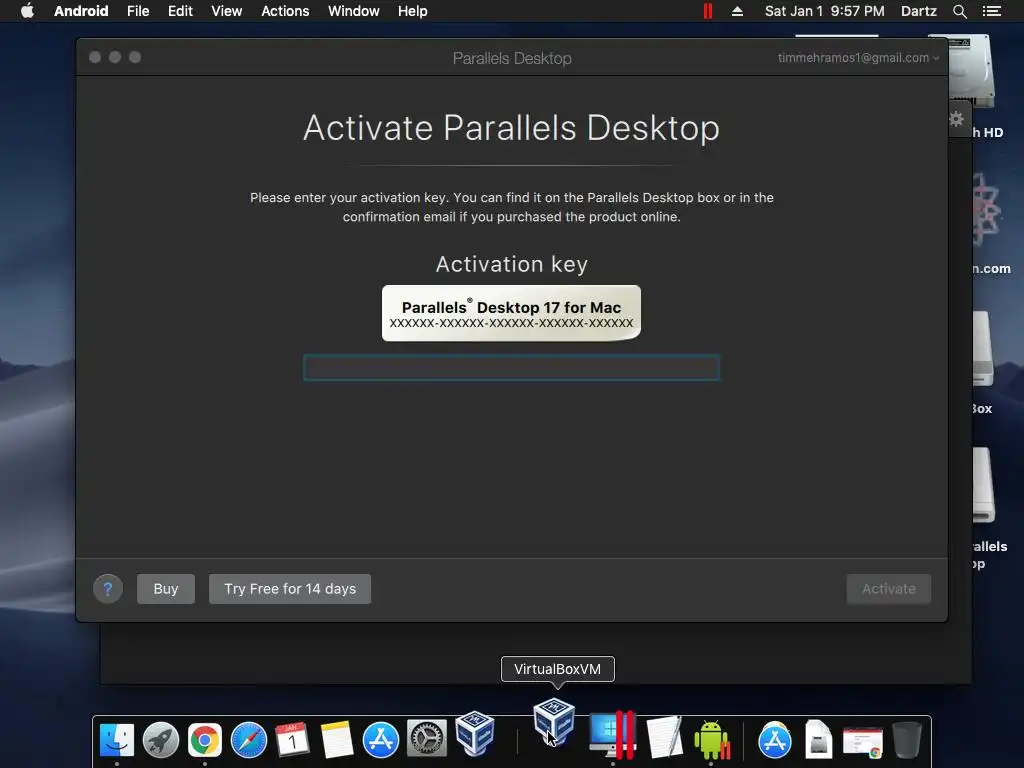Open TextEdit from the dock
The image size is (1024, 768).
[x=664, y=737]
